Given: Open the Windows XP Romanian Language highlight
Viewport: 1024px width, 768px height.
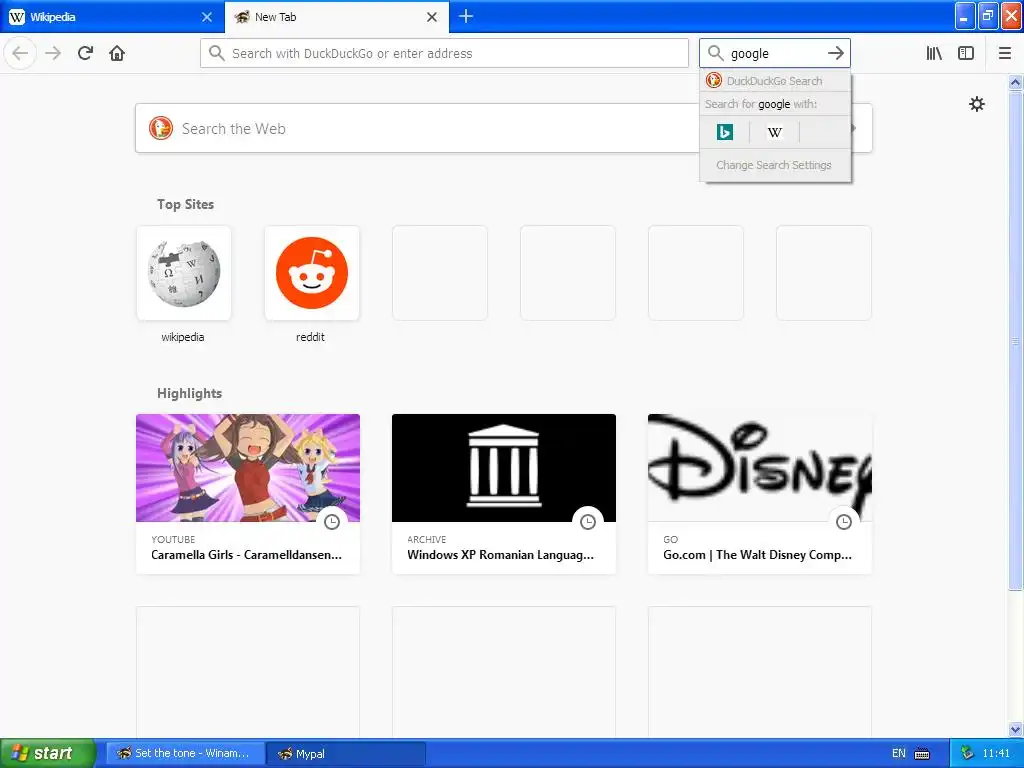Looking at the screenshot, I should [504, 494].
